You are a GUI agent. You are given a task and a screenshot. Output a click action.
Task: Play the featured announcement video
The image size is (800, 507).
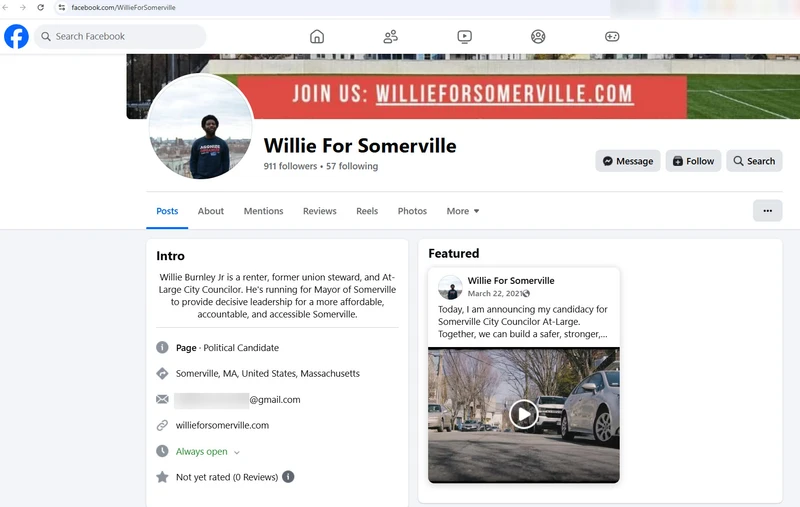tap(523, 414)
